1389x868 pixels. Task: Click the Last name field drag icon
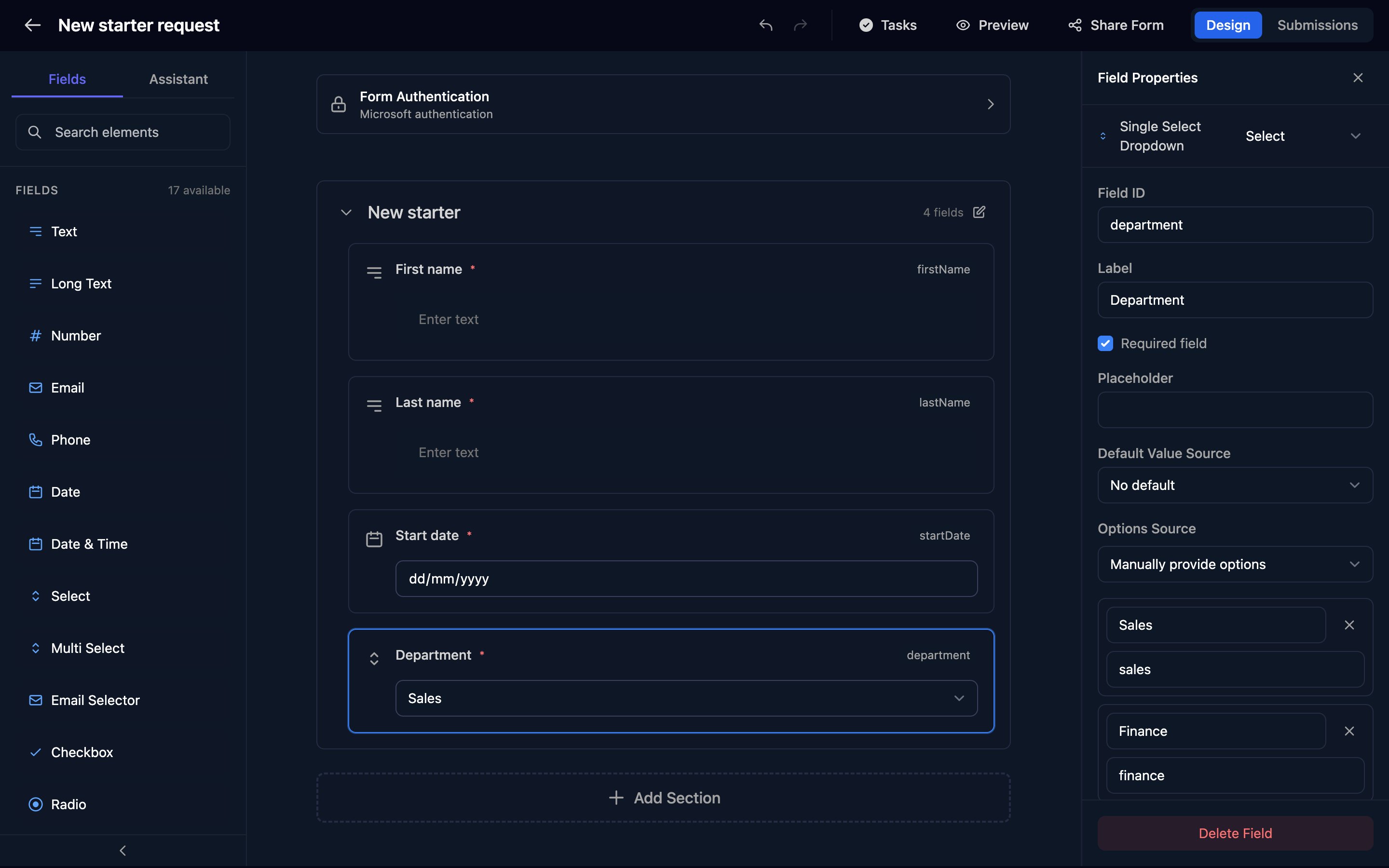[x=374, y=406]
